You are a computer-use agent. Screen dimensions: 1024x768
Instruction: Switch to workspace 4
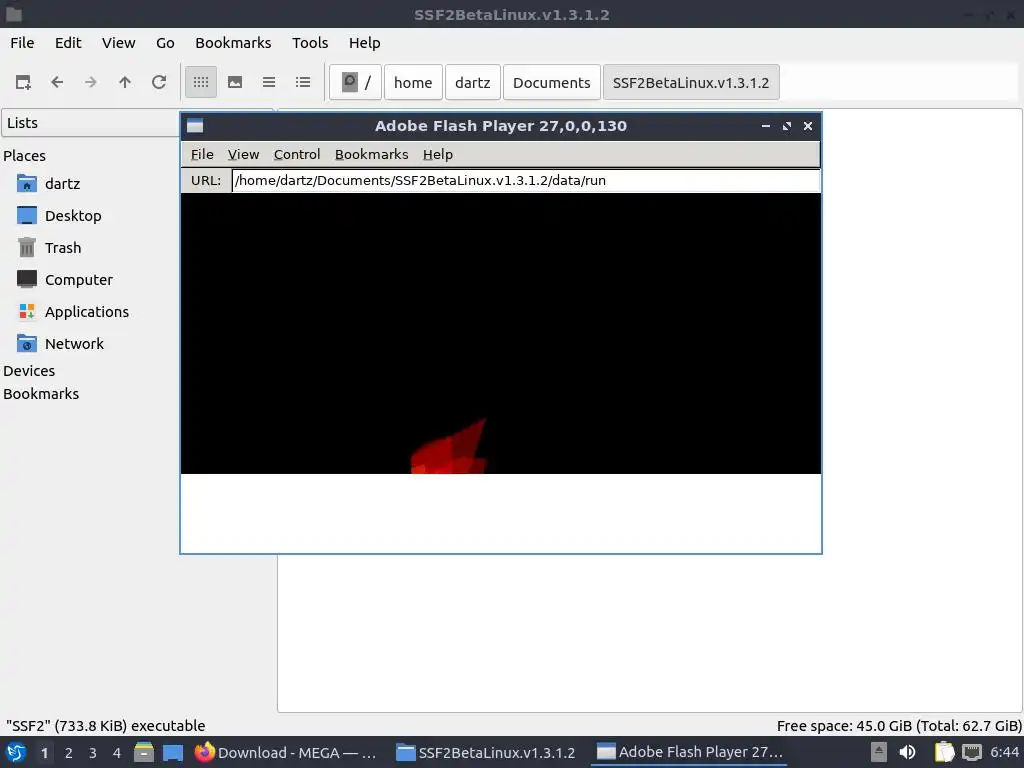click(117, 753)
